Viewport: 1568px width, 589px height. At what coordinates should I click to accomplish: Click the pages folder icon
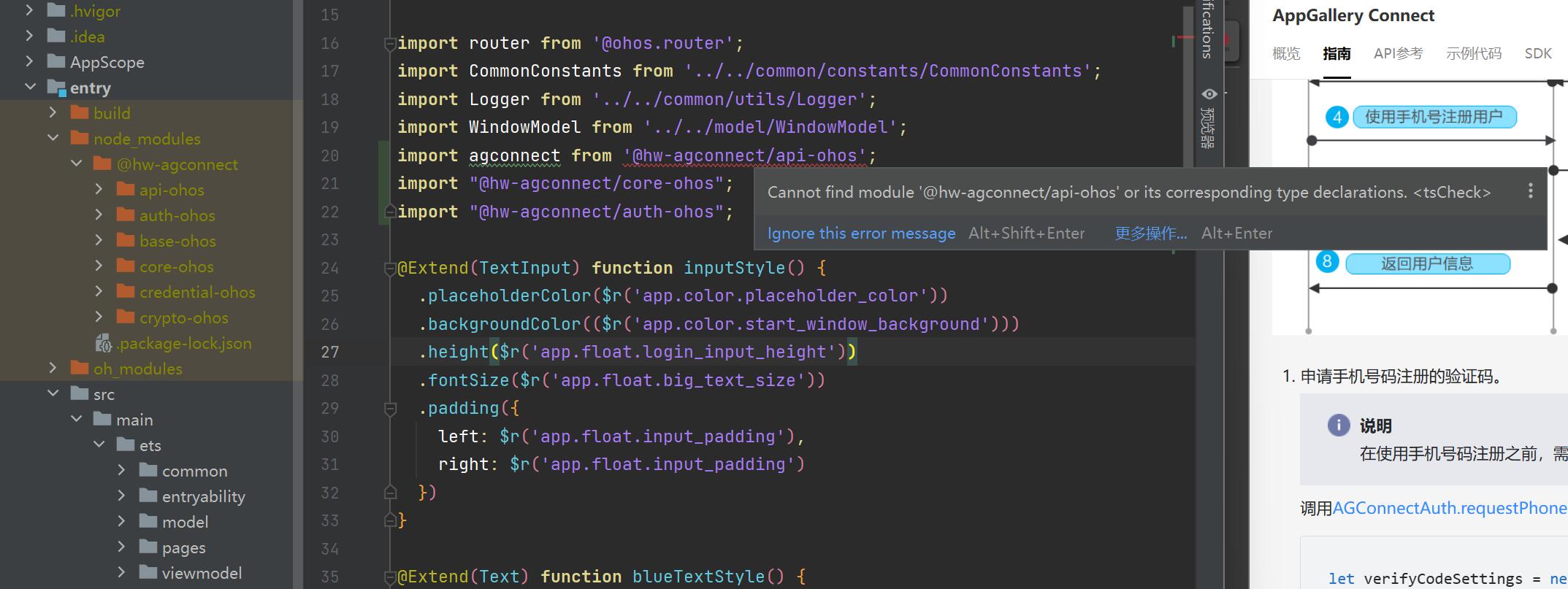point(148,547)
